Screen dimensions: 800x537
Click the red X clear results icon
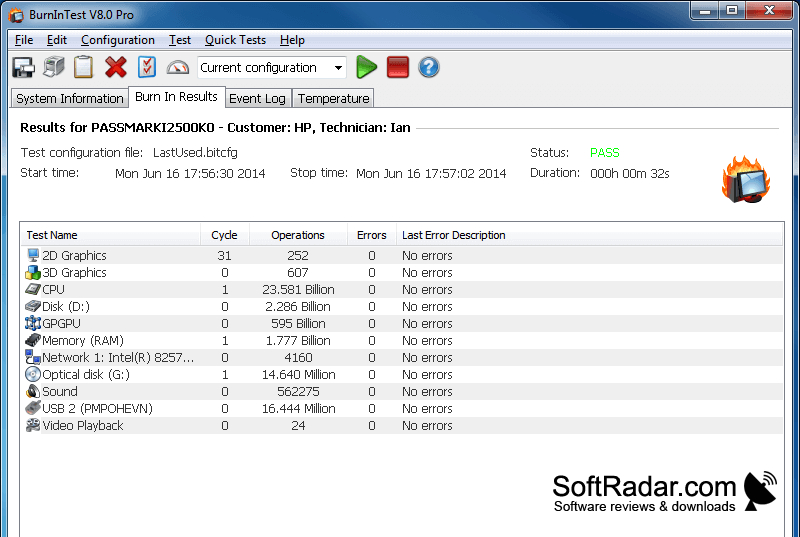(x=116, y=67)
